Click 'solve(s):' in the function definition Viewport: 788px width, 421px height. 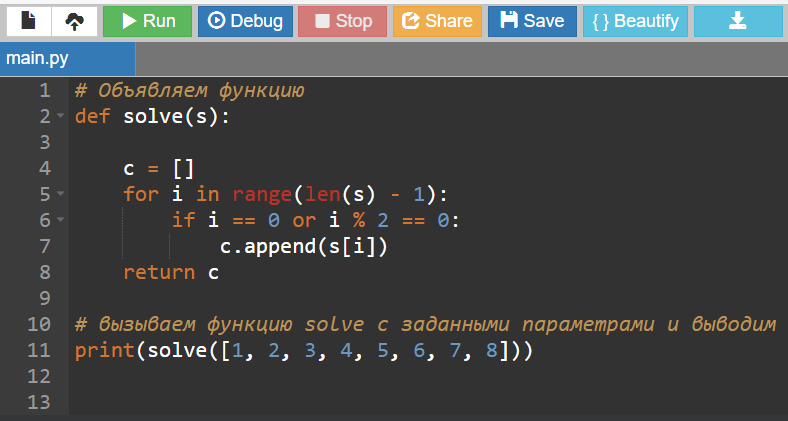pyautogui.click(x=176, y=117)
